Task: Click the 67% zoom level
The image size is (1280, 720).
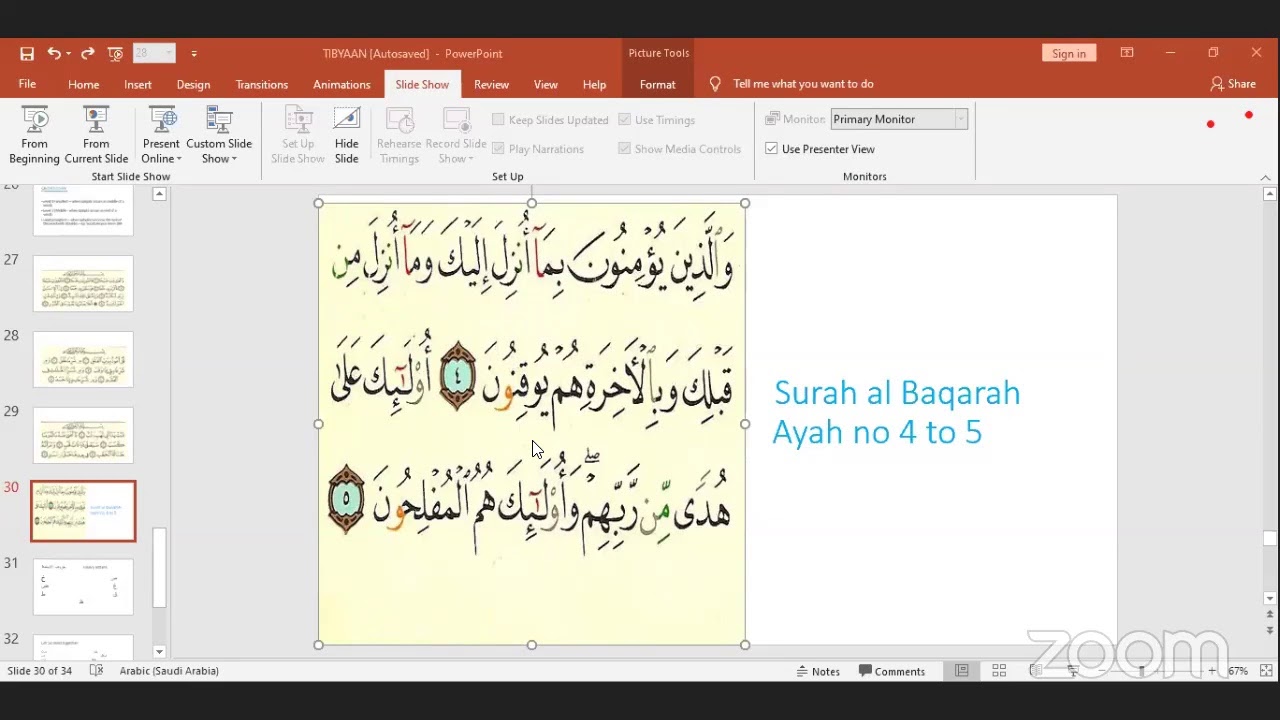Action: 1239,671
